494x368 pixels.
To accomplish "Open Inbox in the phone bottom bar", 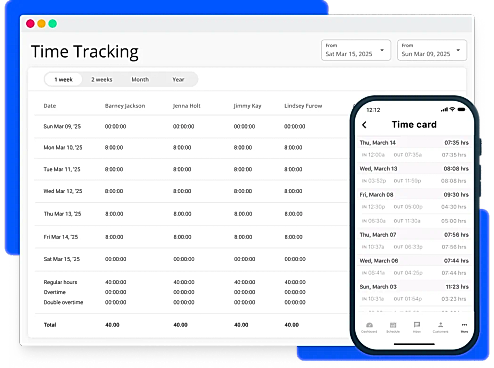I will [417, 327].
